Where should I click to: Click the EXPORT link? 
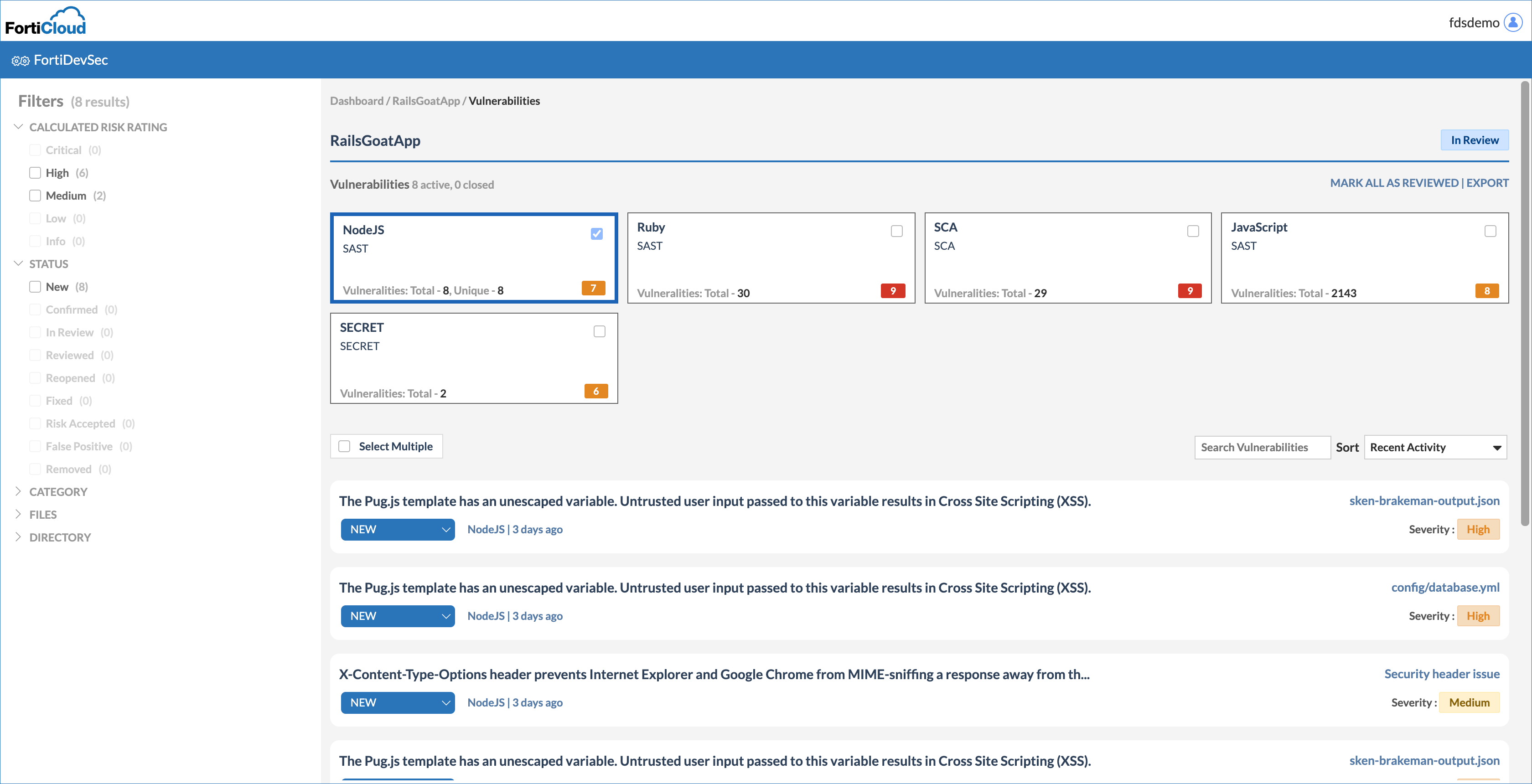(1487, 182)
